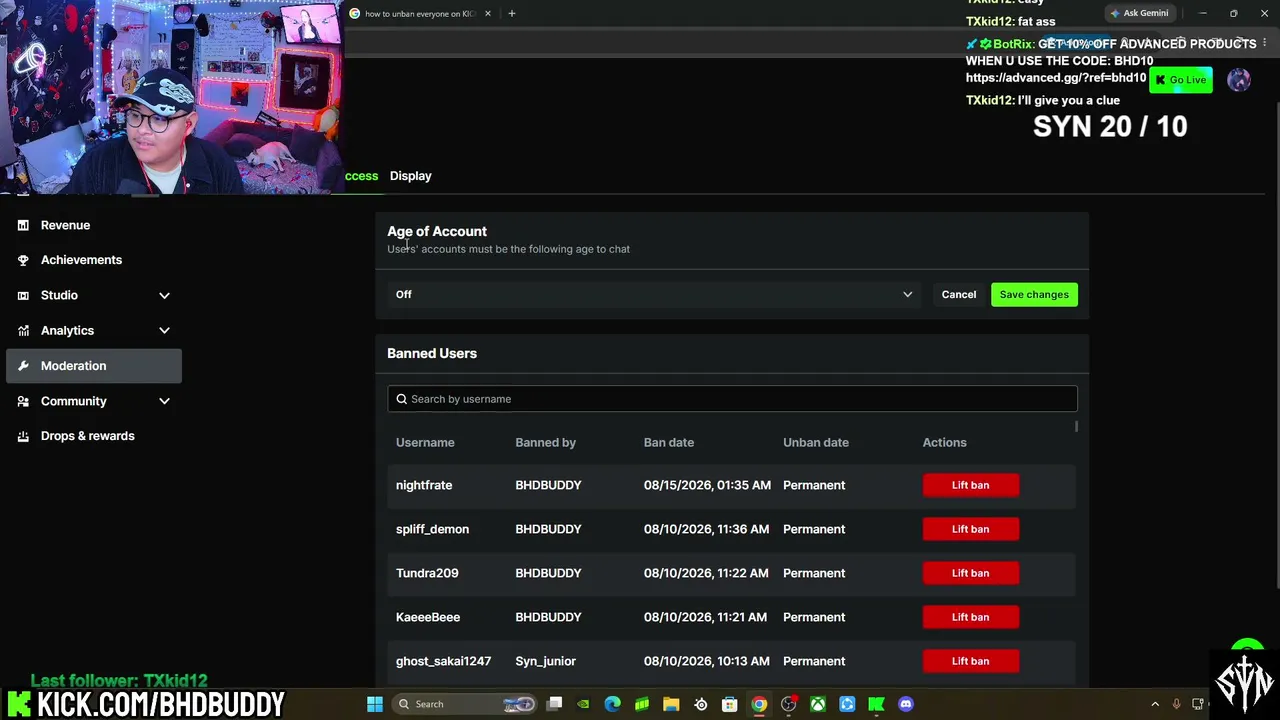The height and width of the screenshot is (720, 1280).
Task: Click the Analytics chart icon
Action: coord(23,330)
